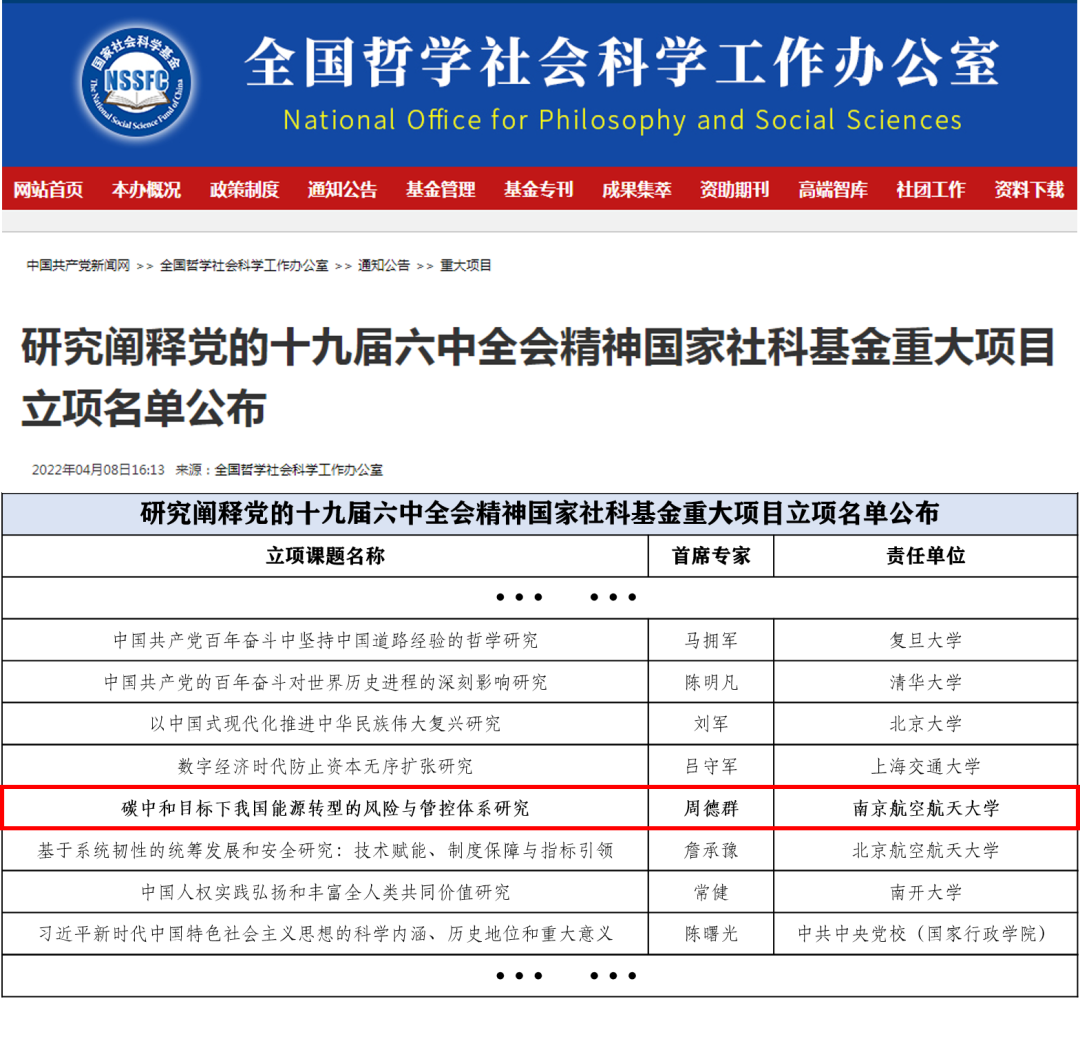Screen dimensions: 1080x1041
Task: Click the 复旦大学 cell
Action: pos(926,641)
